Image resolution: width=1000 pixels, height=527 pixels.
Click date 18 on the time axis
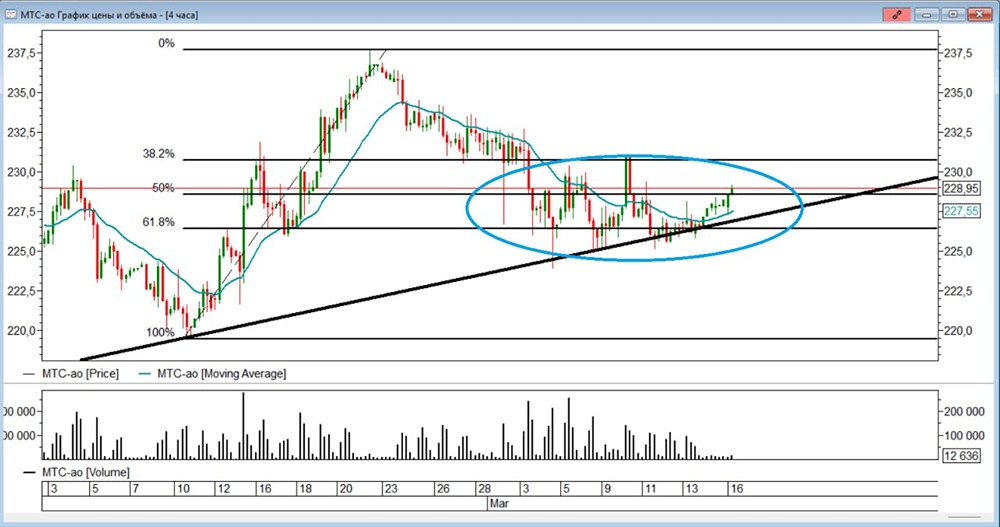coord(305,489)
